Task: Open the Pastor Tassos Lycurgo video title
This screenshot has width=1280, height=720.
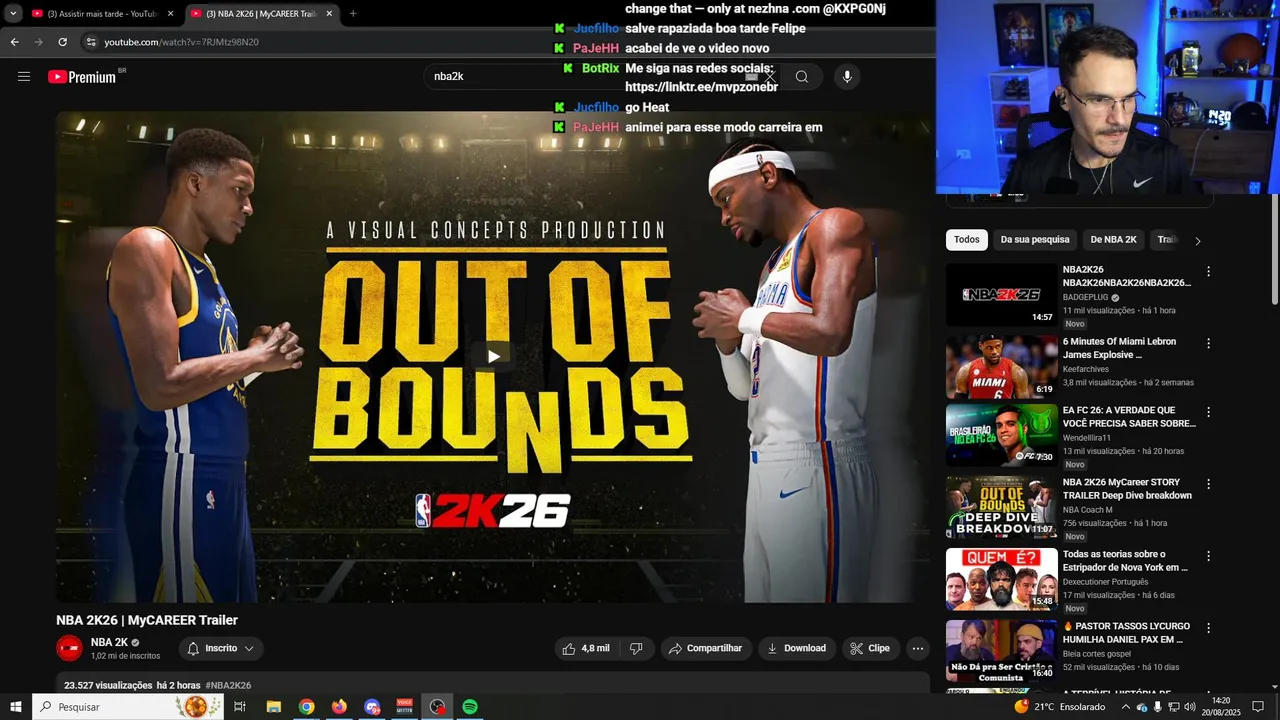Action: [1126, 632]
